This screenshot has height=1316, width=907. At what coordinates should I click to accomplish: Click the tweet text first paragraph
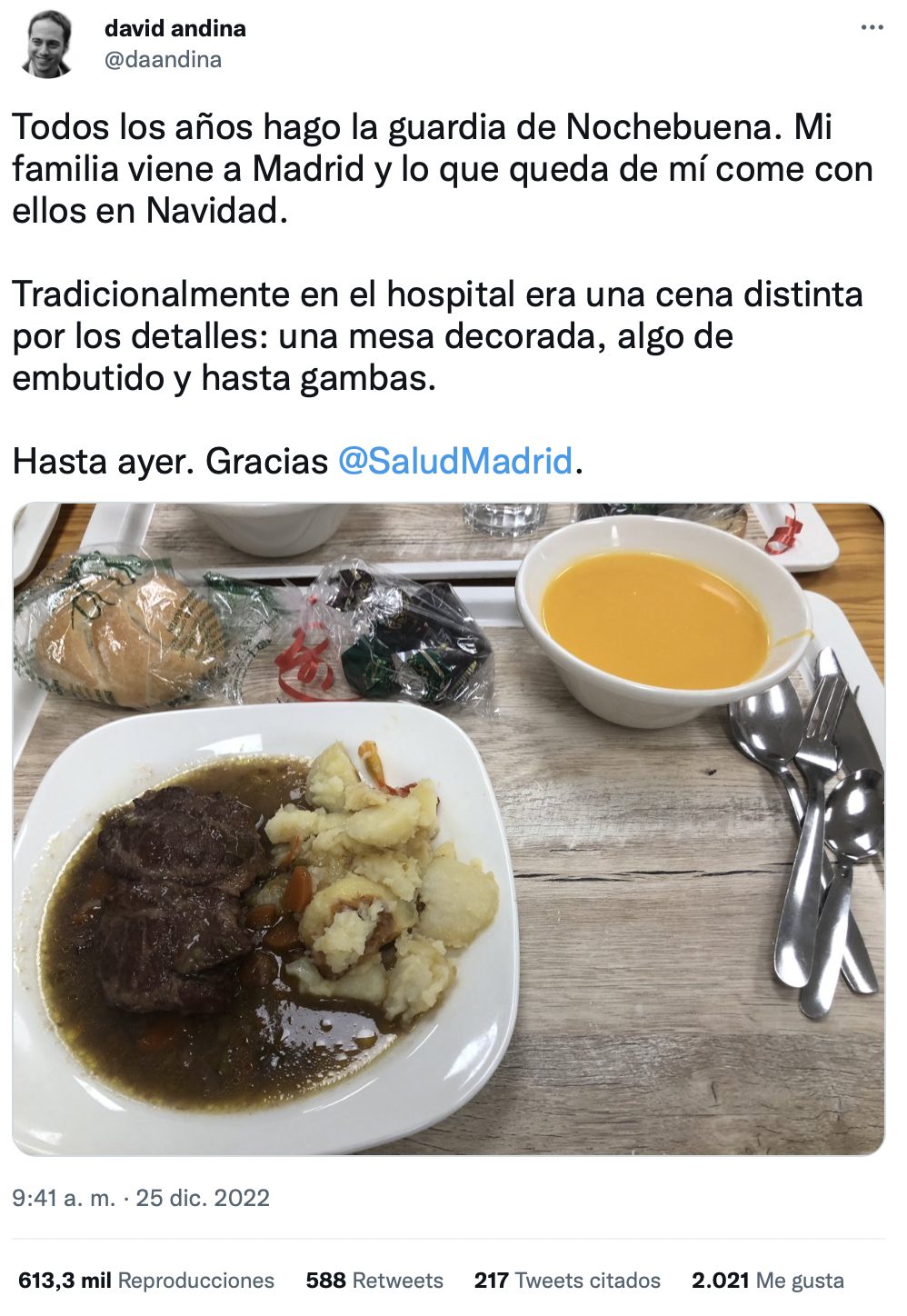[443, 169]
